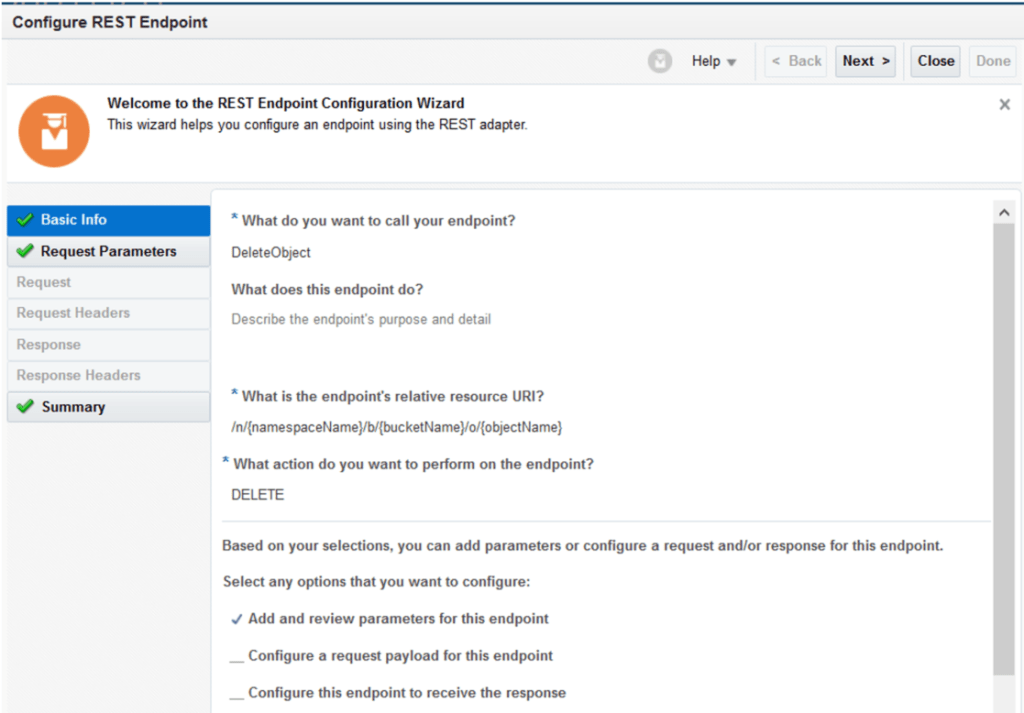Click the endpoint name field DeleteObject
This screenshot has height=713, width=1024.
click(271, 253)
